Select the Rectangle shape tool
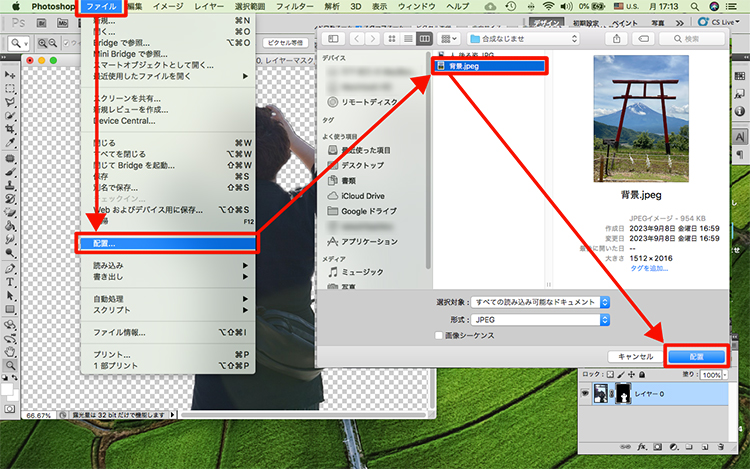Image resolution: width=750 pixels, height=469 pixels. 10,309
